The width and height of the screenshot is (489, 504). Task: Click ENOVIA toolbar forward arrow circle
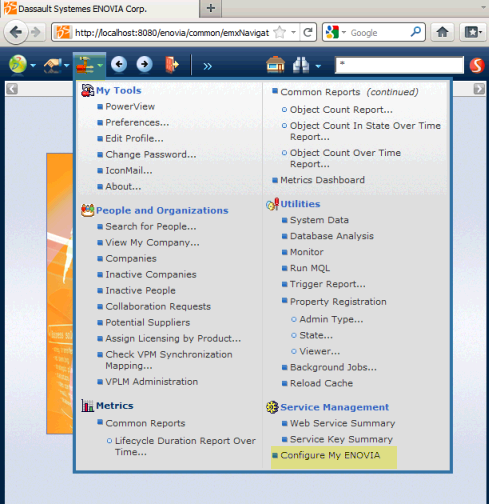(144, 64)
